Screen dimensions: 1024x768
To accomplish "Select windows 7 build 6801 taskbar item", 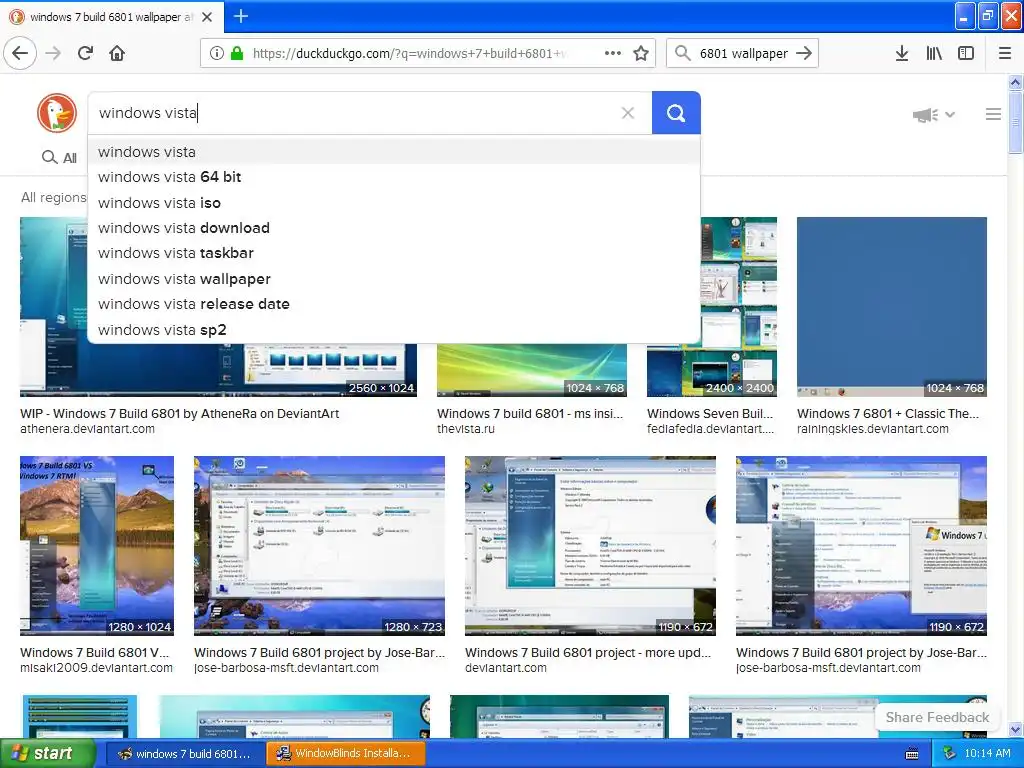I will 185,754.
